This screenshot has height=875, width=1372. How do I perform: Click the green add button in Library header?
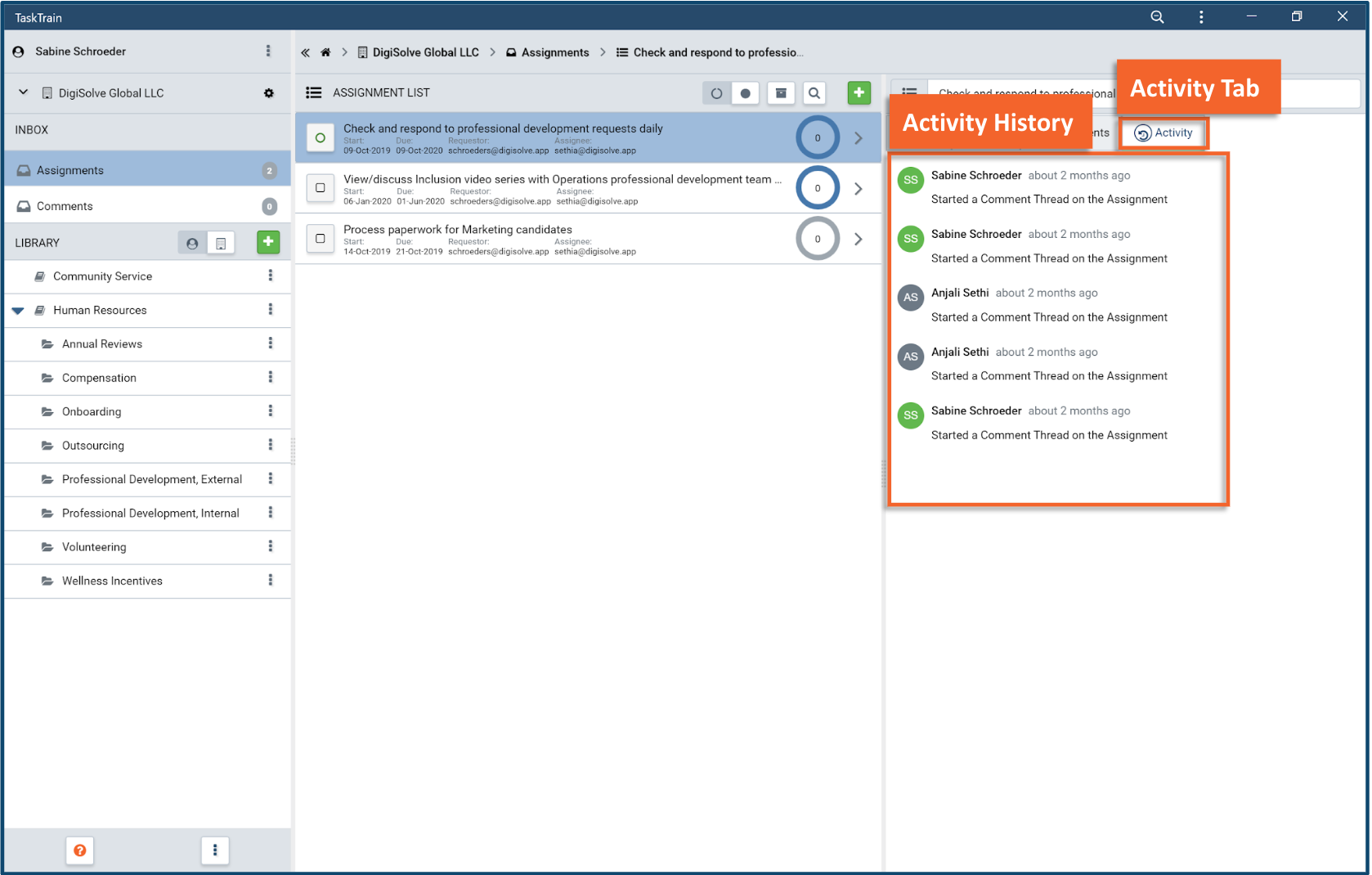coord(268,242)
